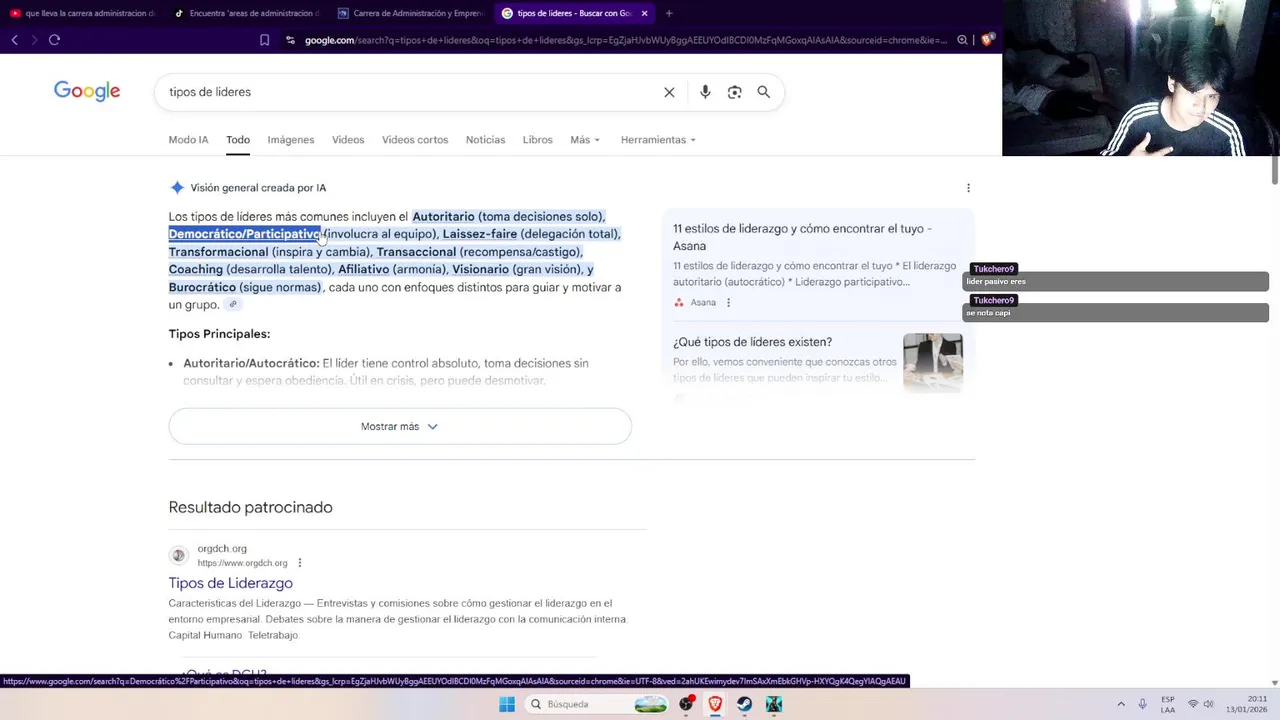This screenshot has width=1280, height=720.
Task: Click the 'Transformacional' highlighted term
Action: pyautogui.click(x=218, y=252)
